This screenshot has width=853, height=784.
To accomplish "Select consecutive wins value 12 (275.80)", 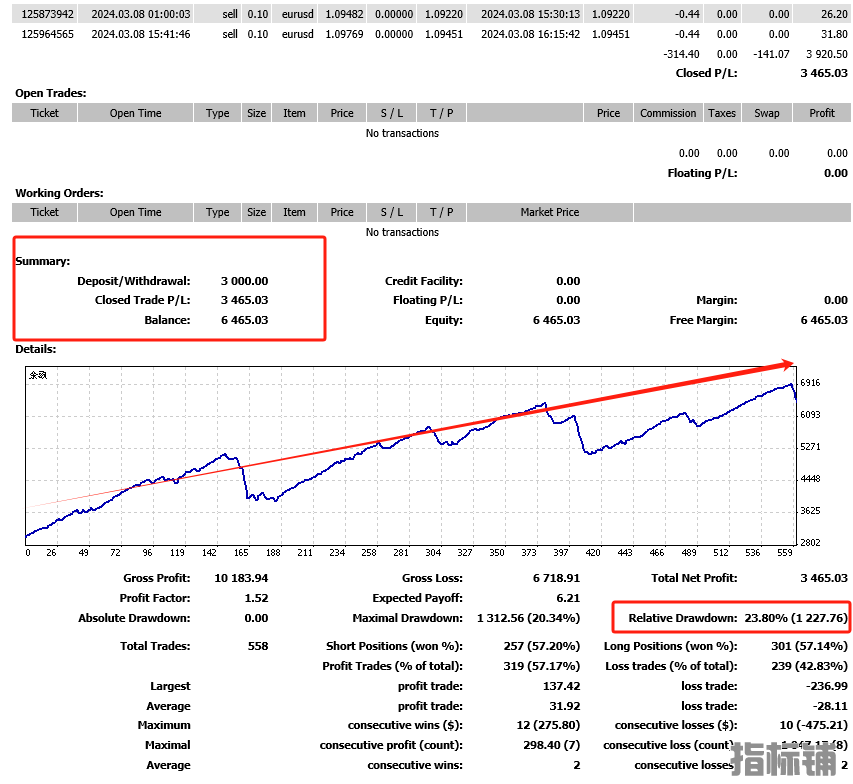I will click(548, 726).
